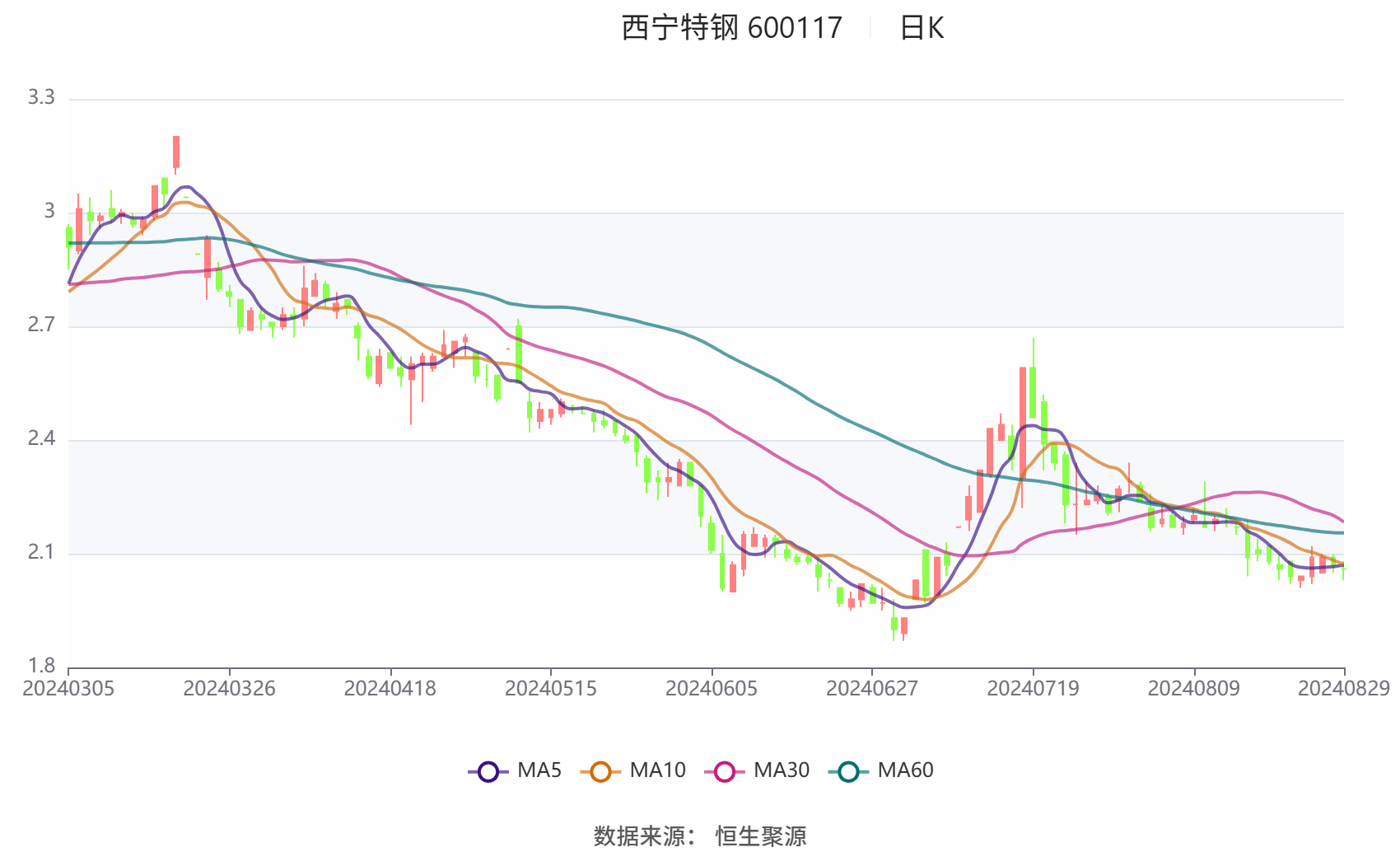Toggle the MA5 series via its text label

[539, 770]
